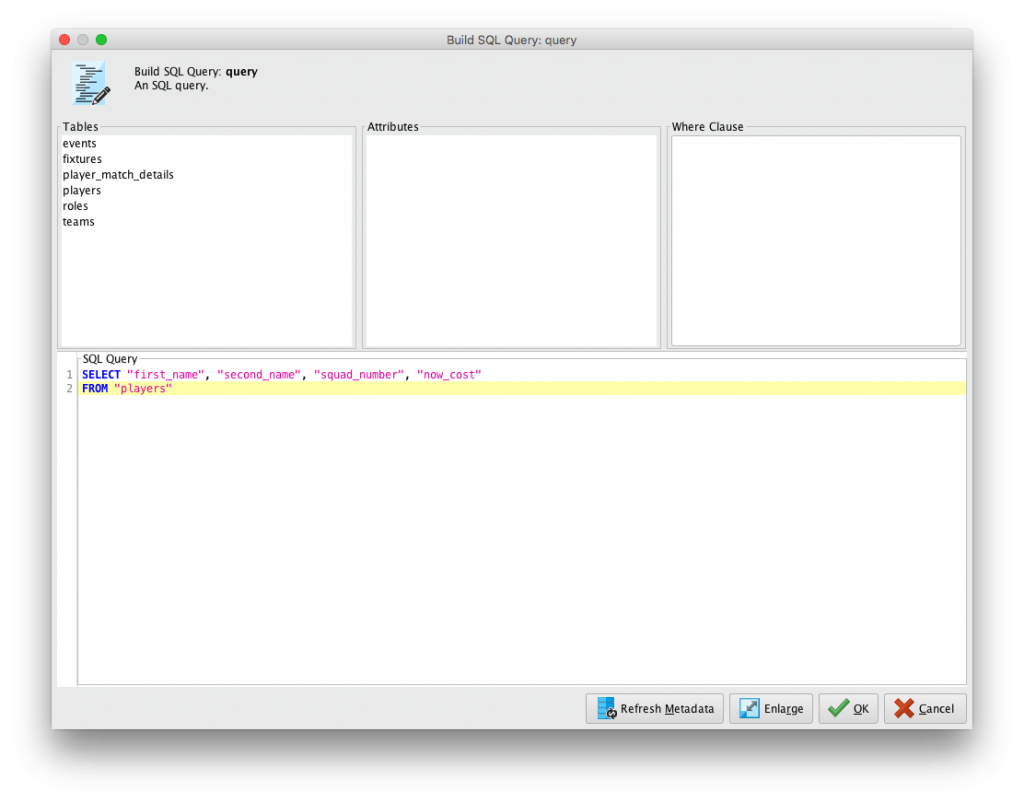Click the yellow minimize window button
Viewport: 1024px width, 803px height.
[x=83, y=40]
